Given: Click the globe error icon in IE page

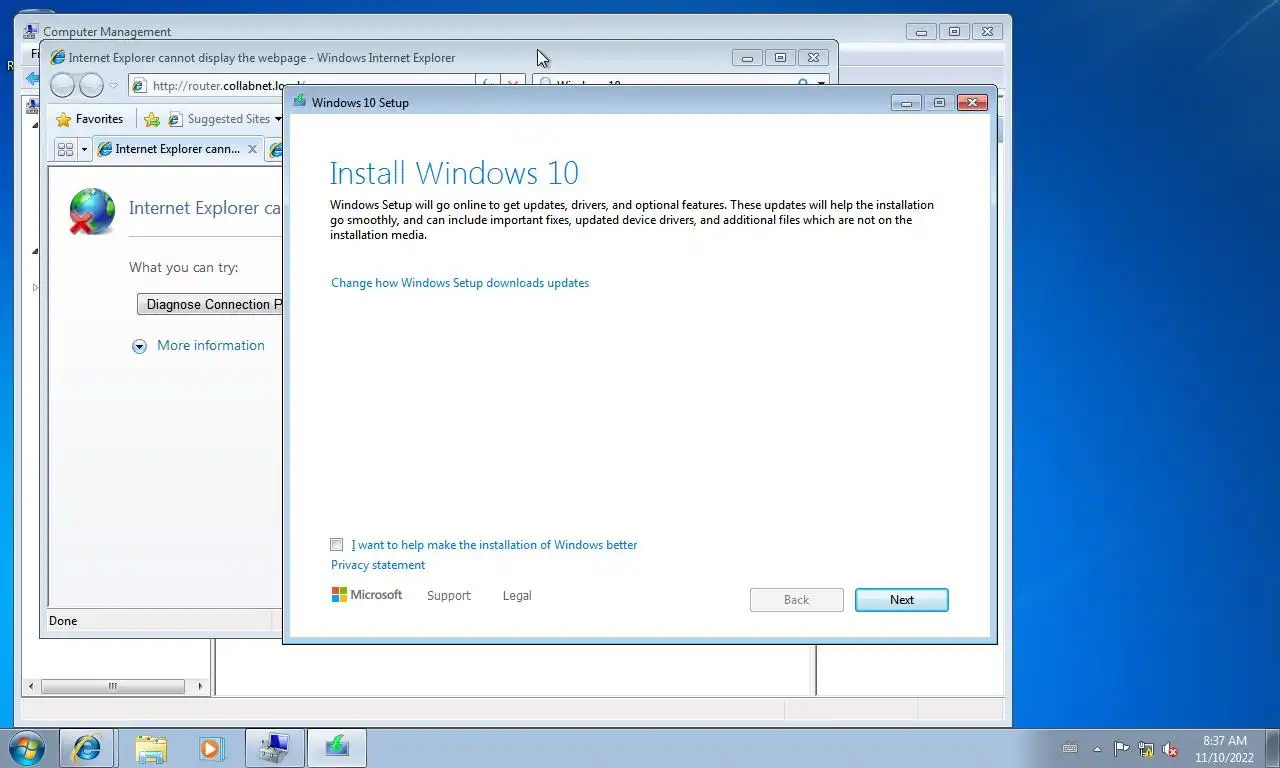Looking at the screenshot, I should click(x=92, y=211).
